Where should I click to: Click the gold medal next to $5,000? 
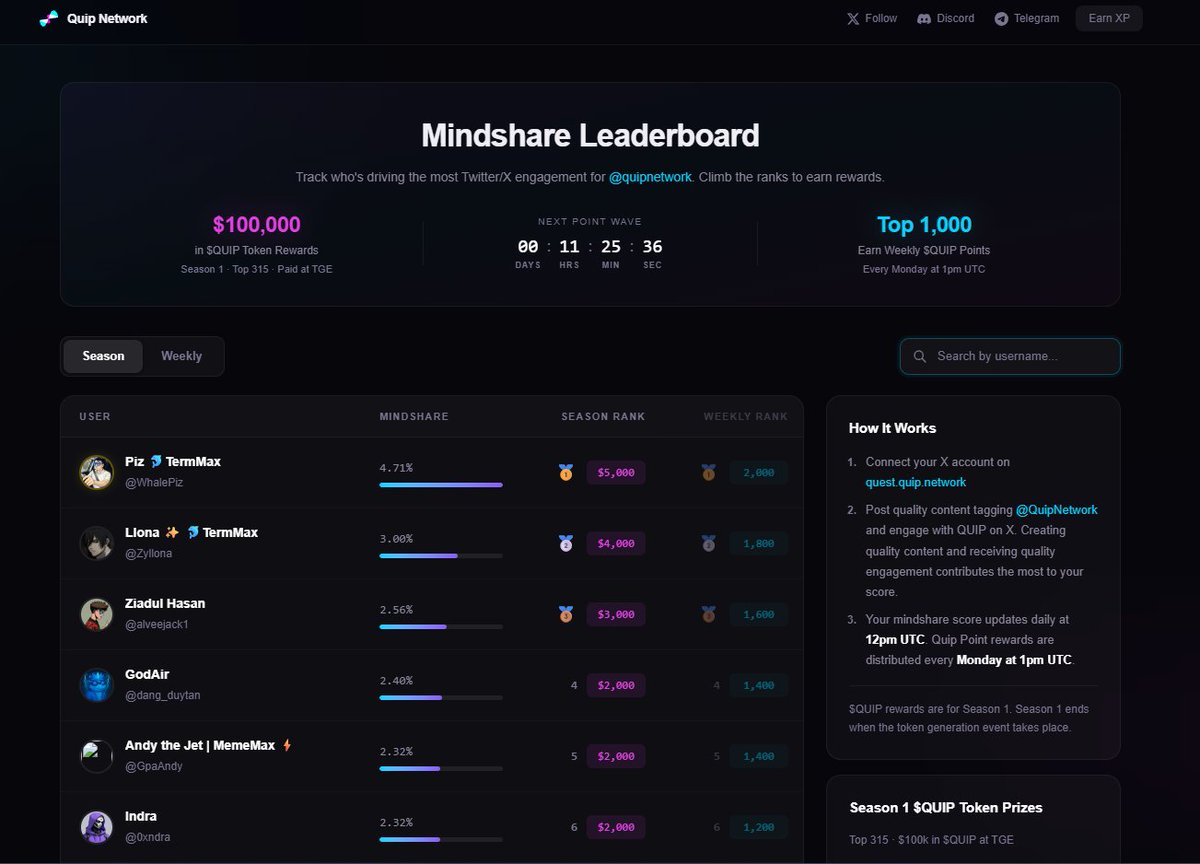pyautogui.click(x=566, y=472)
